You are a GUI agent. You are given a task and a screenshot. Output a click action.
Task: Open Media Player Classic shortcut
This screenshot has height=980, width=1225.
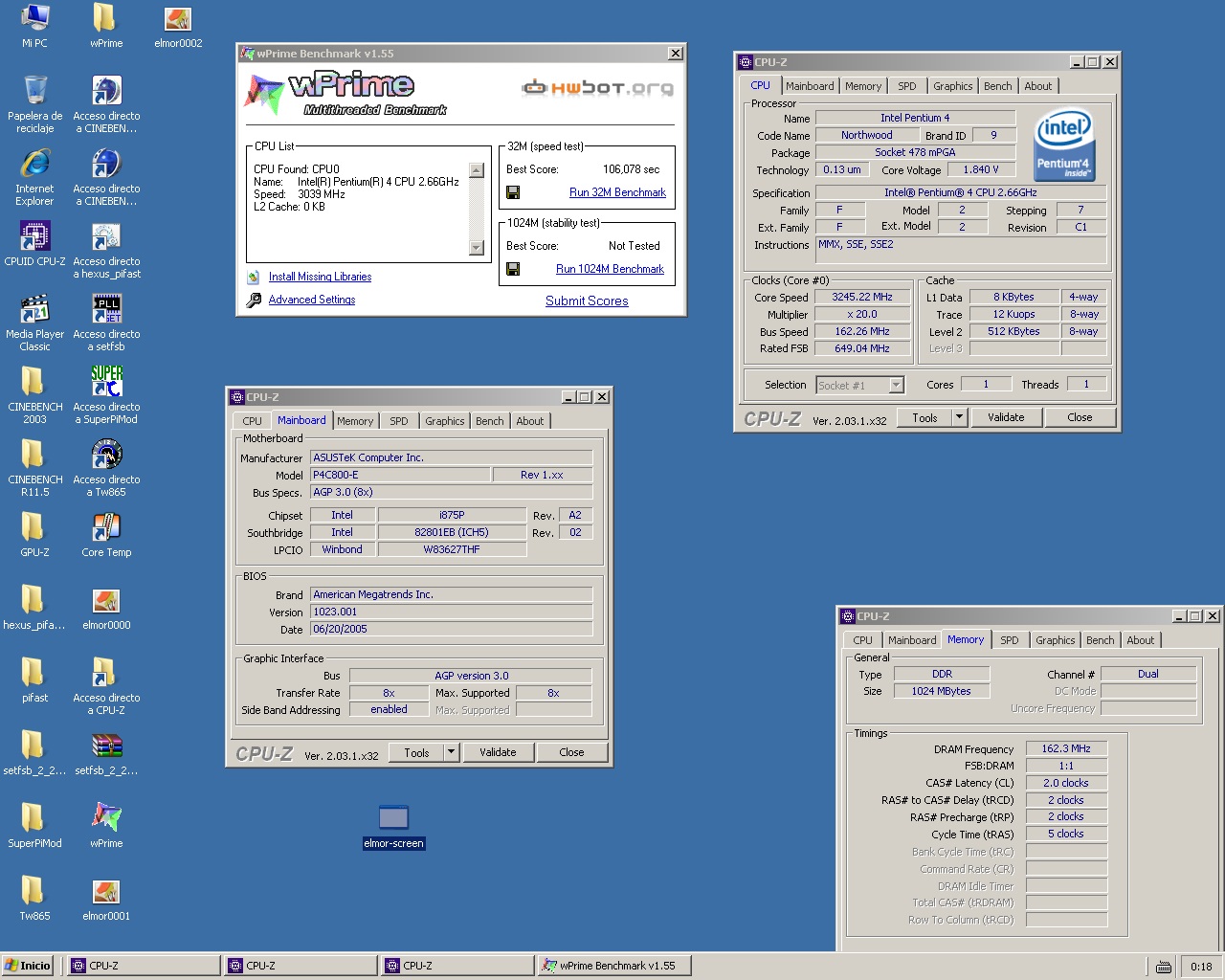click(x=34, y=309)
